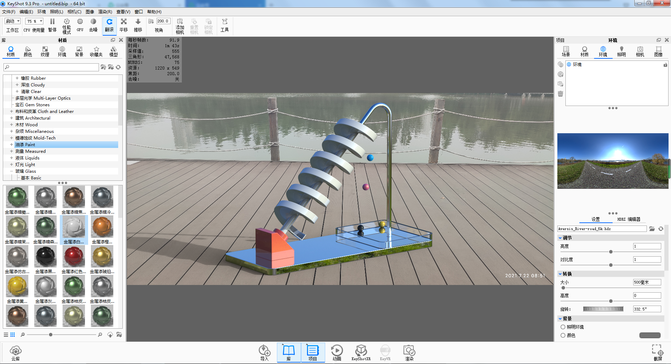This screenshot has width=671, height=364.
Task: Switch to project Lighting (照明) tab
Action: click(621, 51)
